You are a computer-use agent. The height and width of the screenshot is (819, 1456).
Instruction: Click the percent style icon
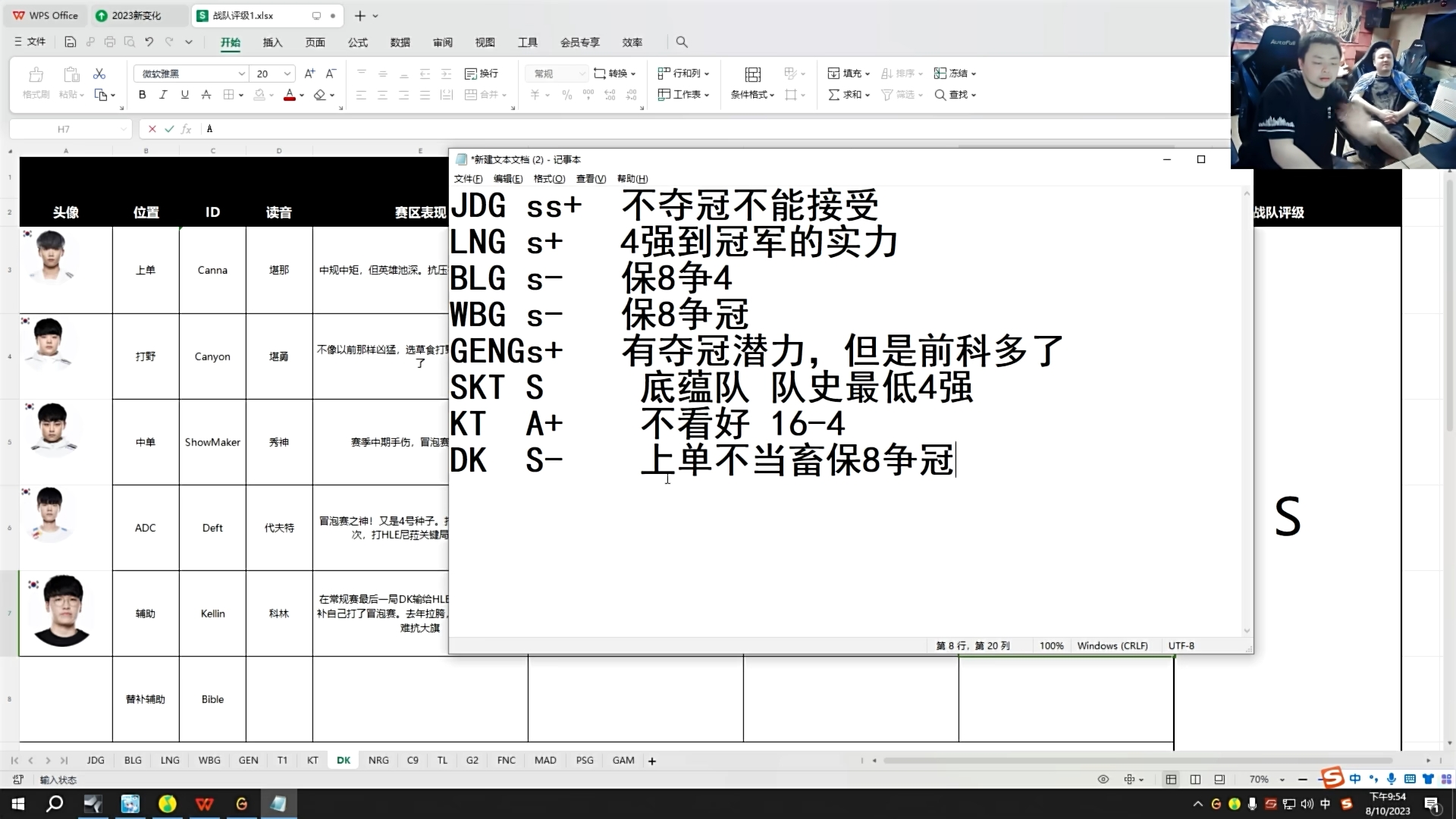pos(566,95)
